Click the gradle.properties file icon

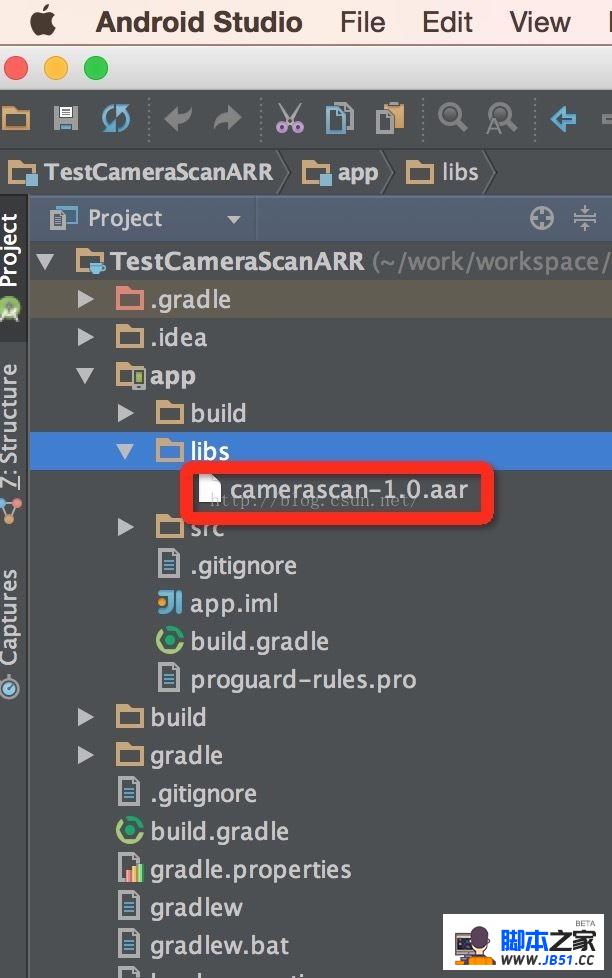click(130, 868)
